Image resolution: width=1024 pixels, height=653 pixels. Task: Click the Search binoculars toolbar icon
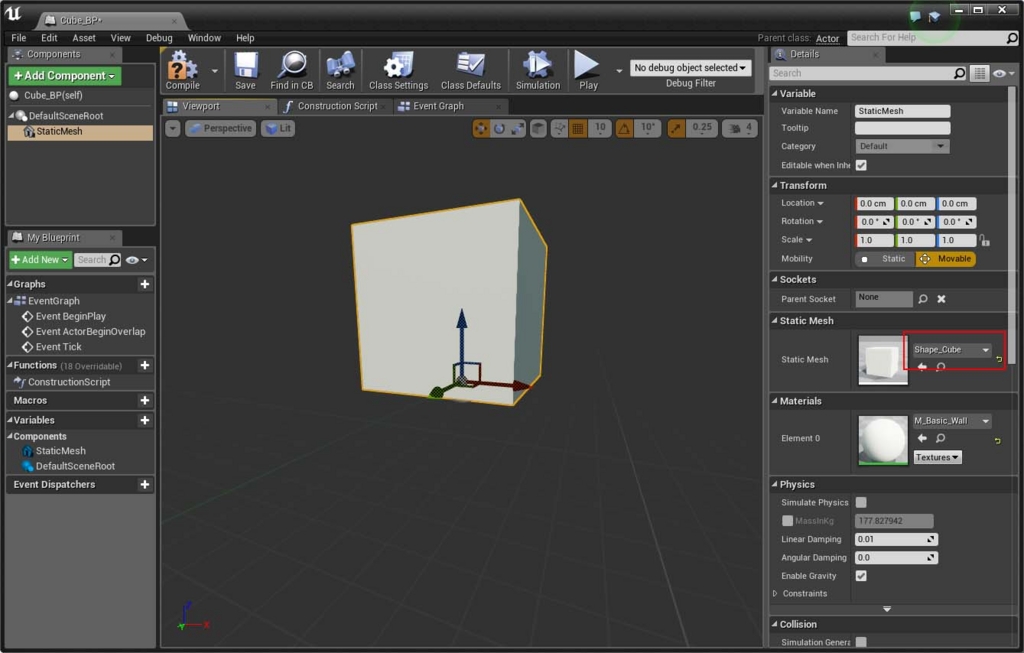[x=340, y=70]
